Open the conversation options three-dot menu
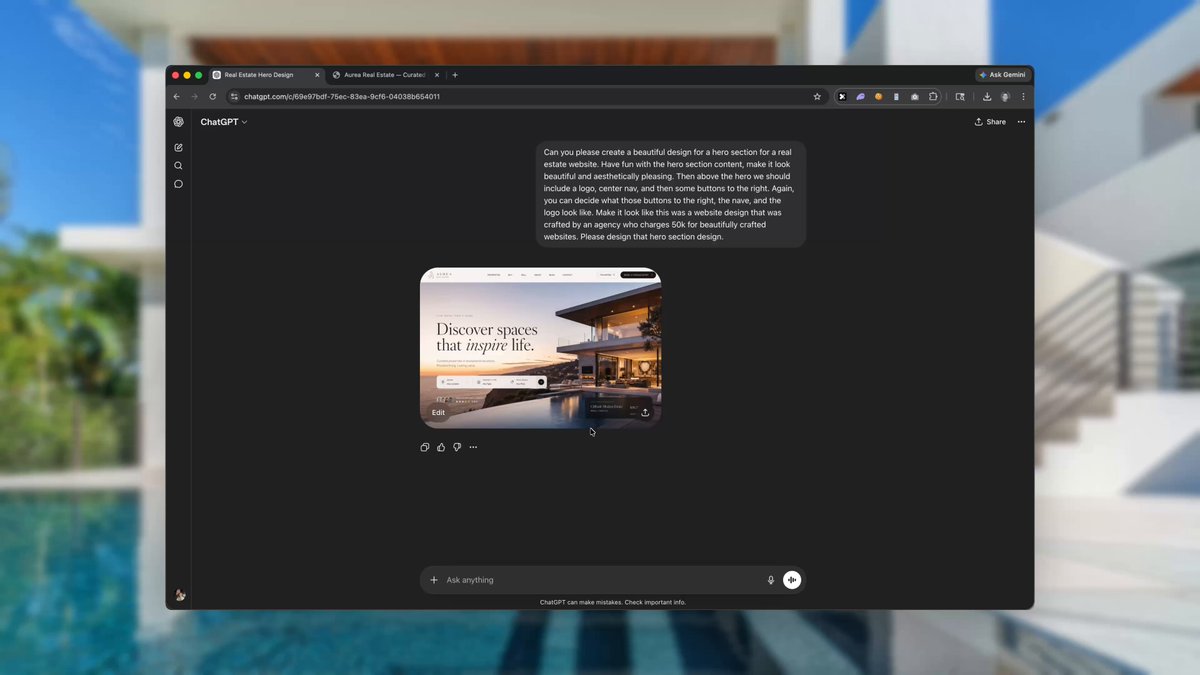The width and height of the screenshot is (1200, 675). (1021, 122)
